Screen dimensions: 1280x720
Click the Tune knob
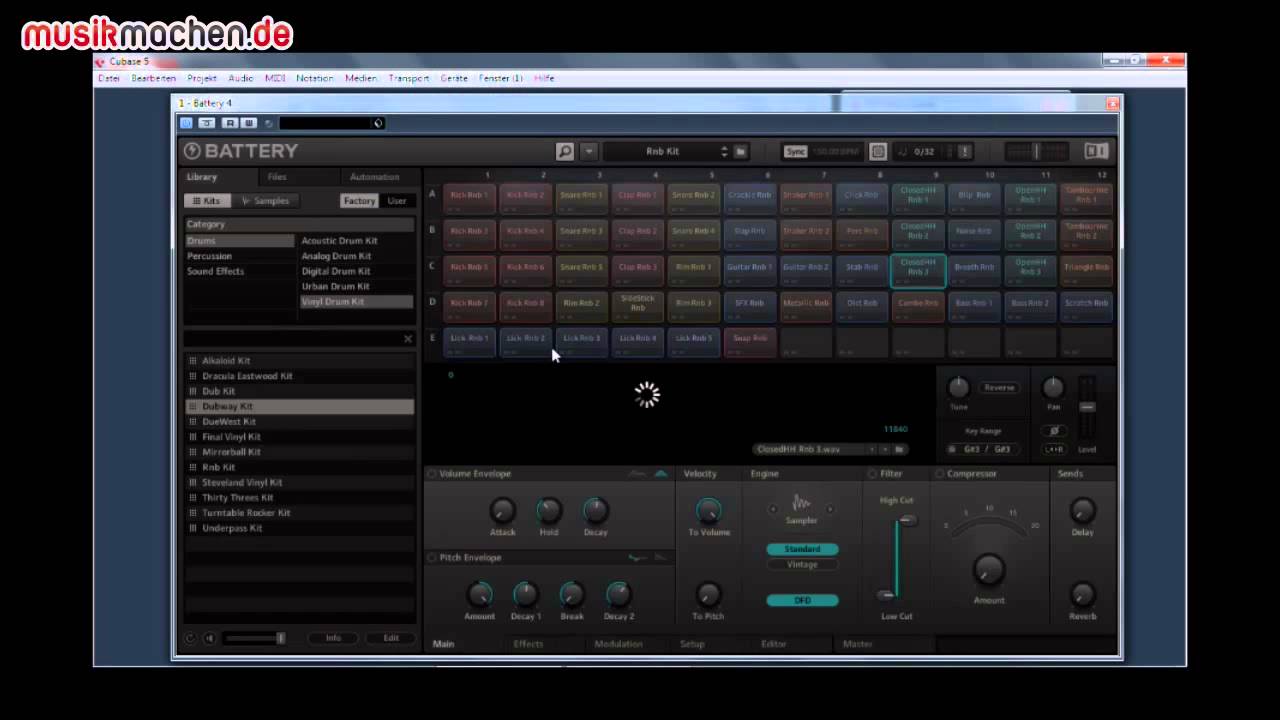coord(958,387)
